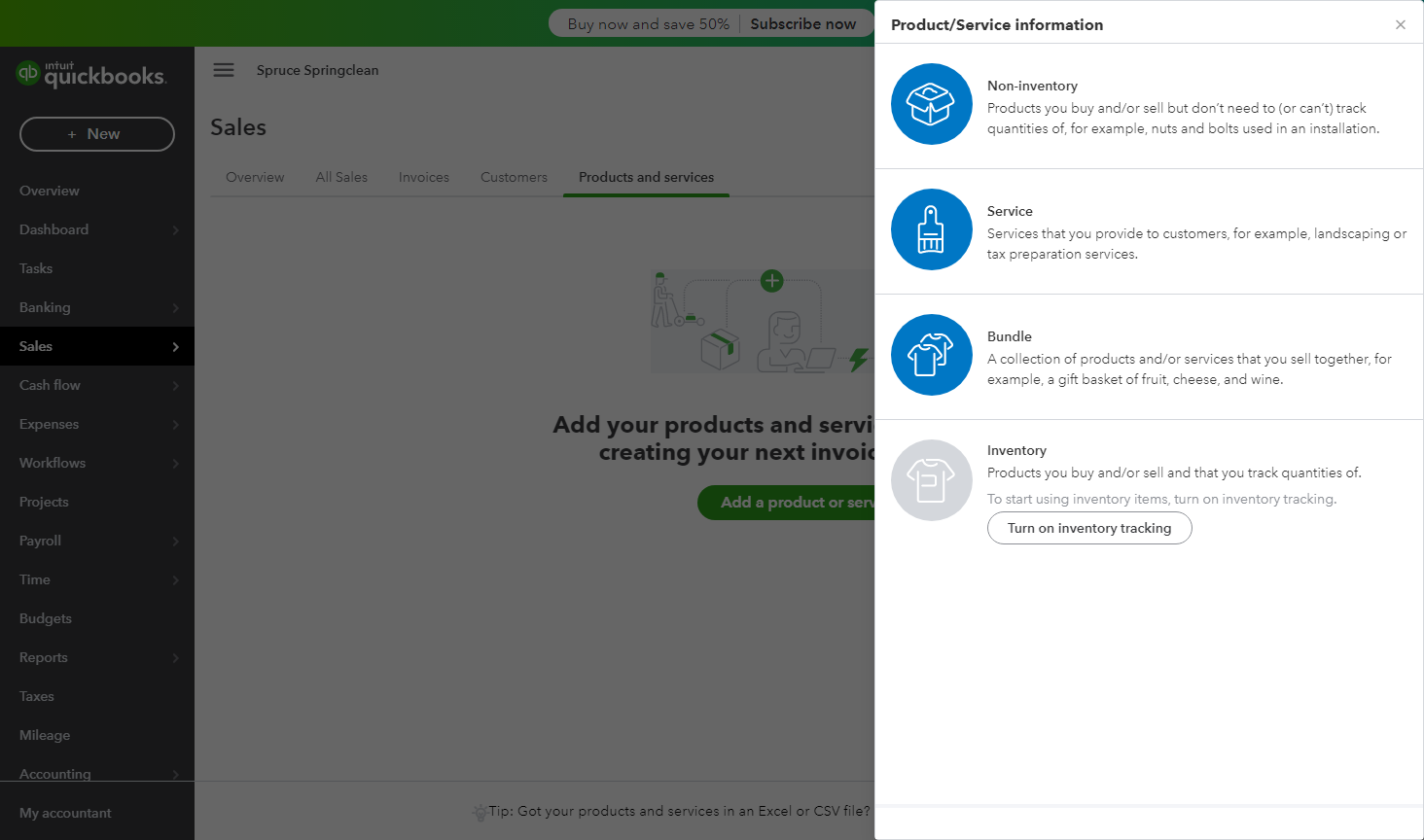Image resolution: width=1424 pixels, height=840 pixels.
Task: Expand the Payroll submenu arrow
Action: tap(176, 542)
